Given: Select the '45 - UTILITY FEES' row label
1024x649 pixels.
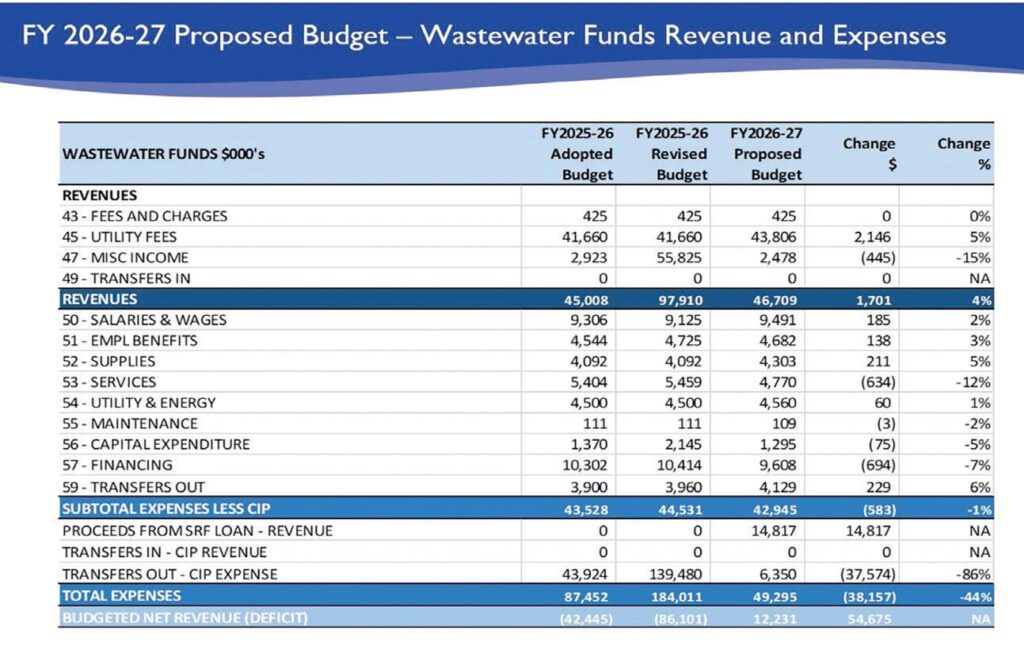Looking at the screenshot, I should [x=119, y=237].
